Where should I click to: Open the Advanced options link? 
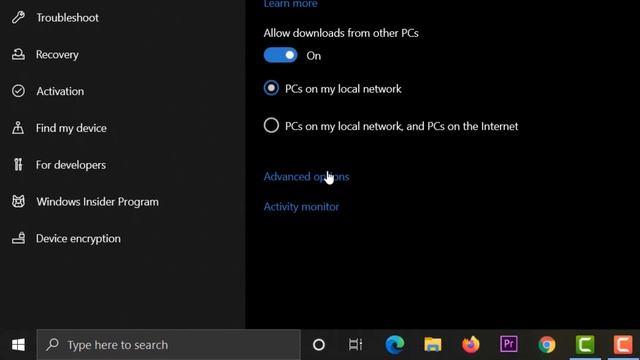(307, 176)
